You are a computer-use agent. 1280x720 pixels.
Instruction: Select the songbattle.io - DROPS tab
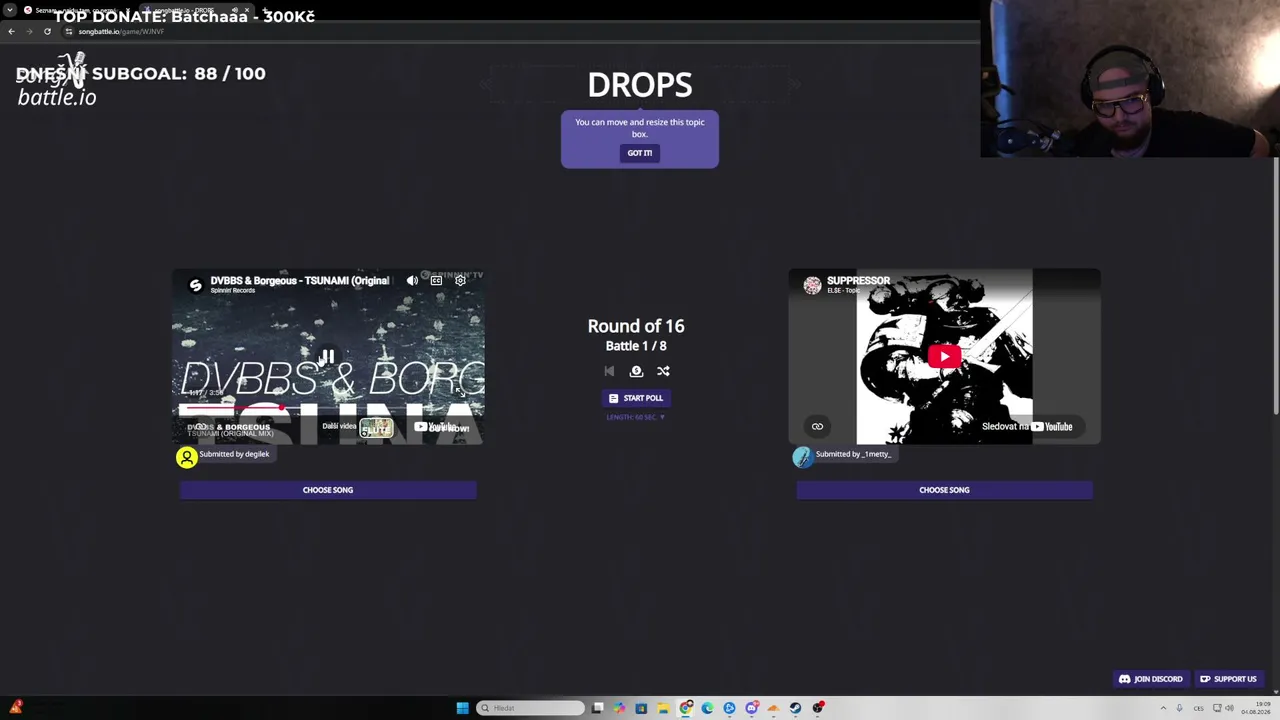point(195,10)
